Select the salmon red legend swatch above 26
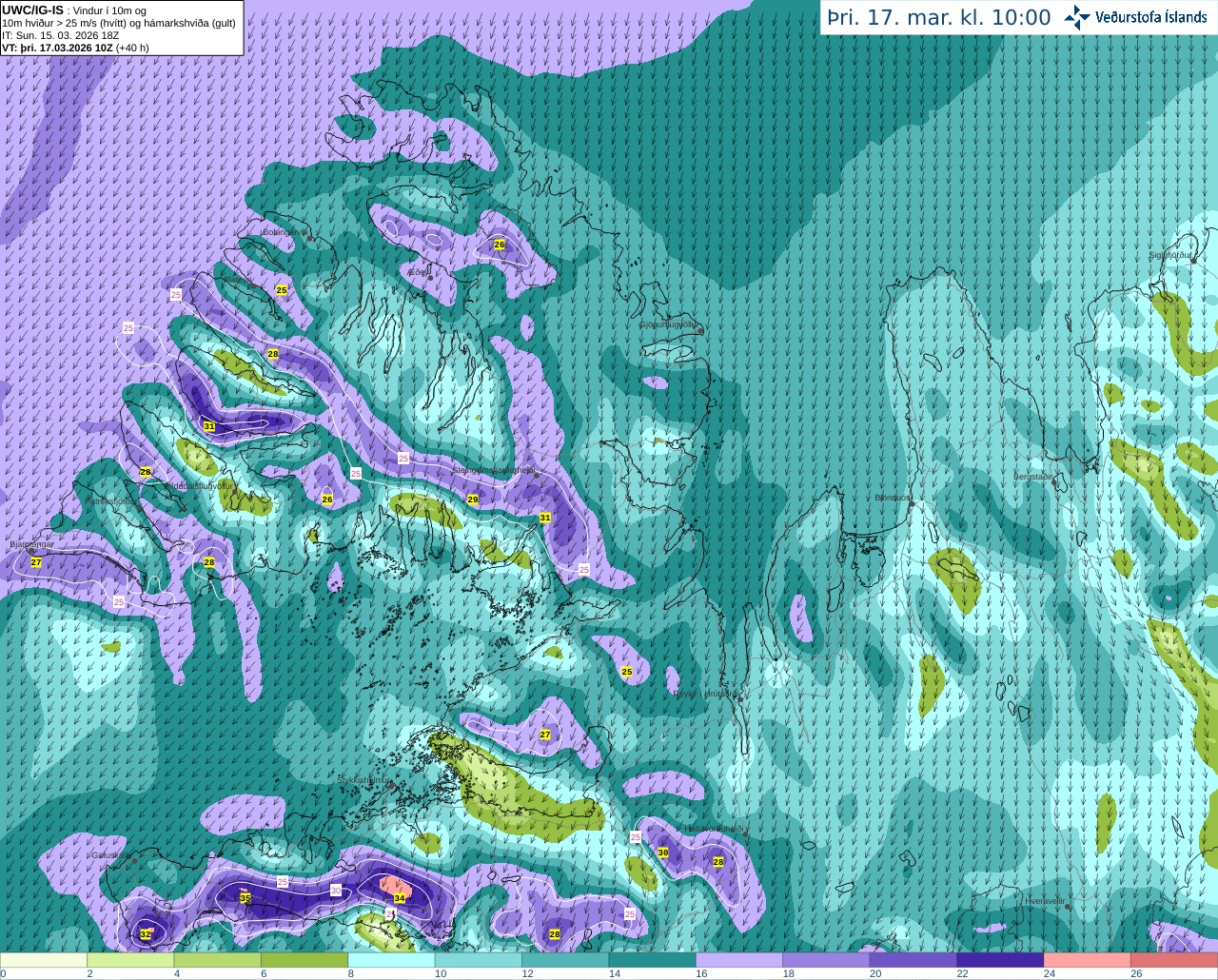Viewport: 1218px width, 980px height. pos(1174,960)
